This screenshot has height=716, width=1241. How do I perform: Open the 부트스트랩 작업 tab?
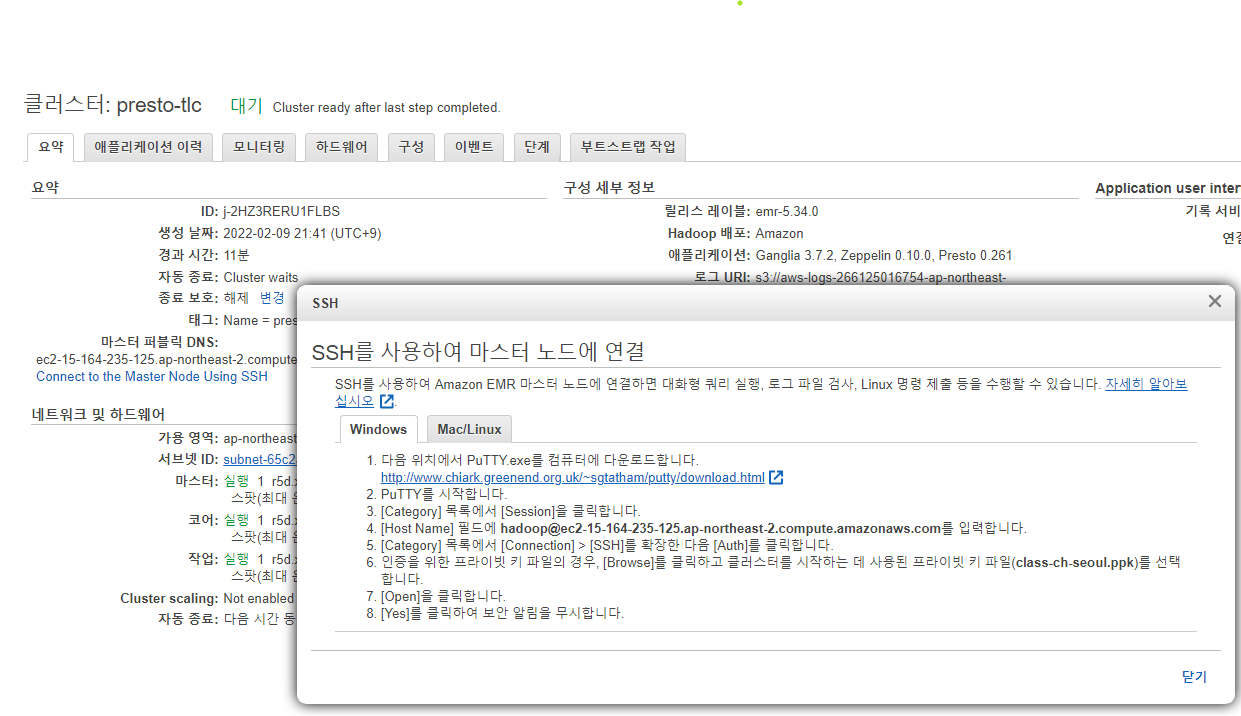(628, 147)
